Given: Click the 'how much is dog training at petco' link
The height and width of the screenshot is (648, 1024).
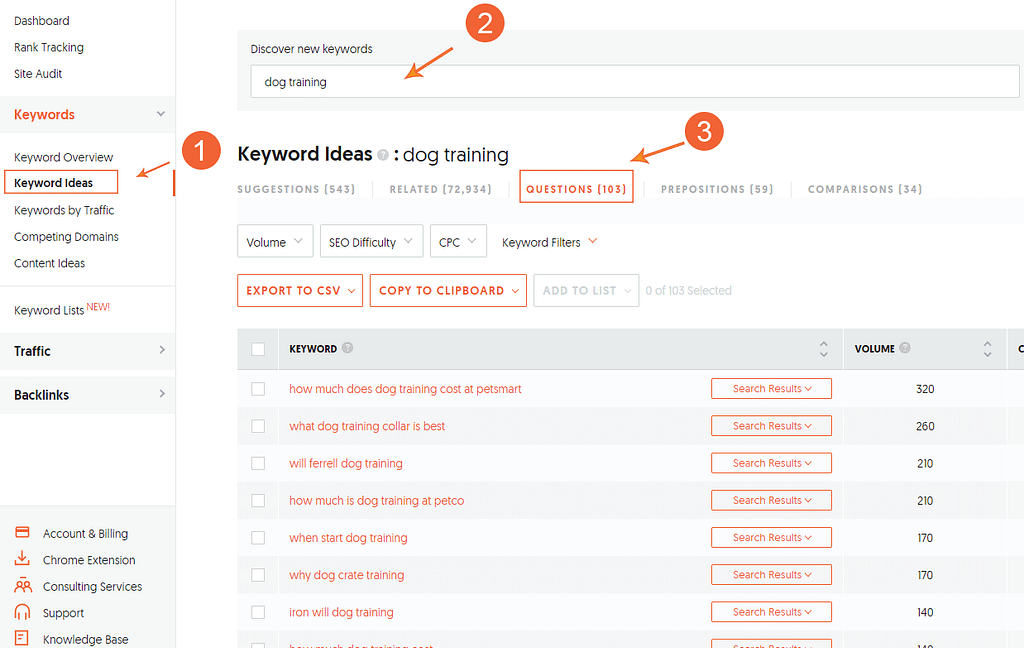Looking at the screenshot, I should point(377,500).
